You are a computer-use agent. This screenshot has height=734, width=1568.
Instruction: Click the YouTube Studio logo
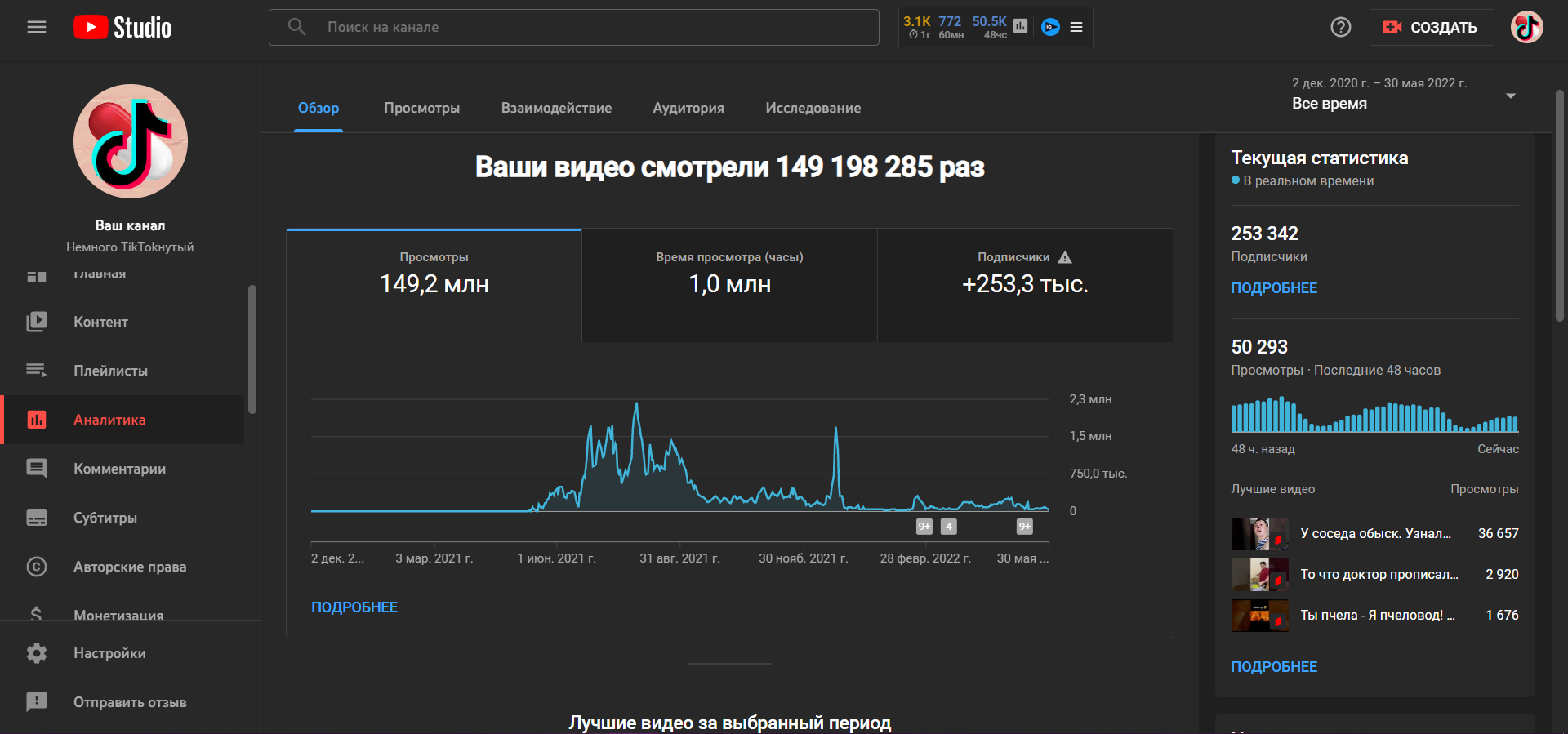pyautogui.click(x=122, y=27)
